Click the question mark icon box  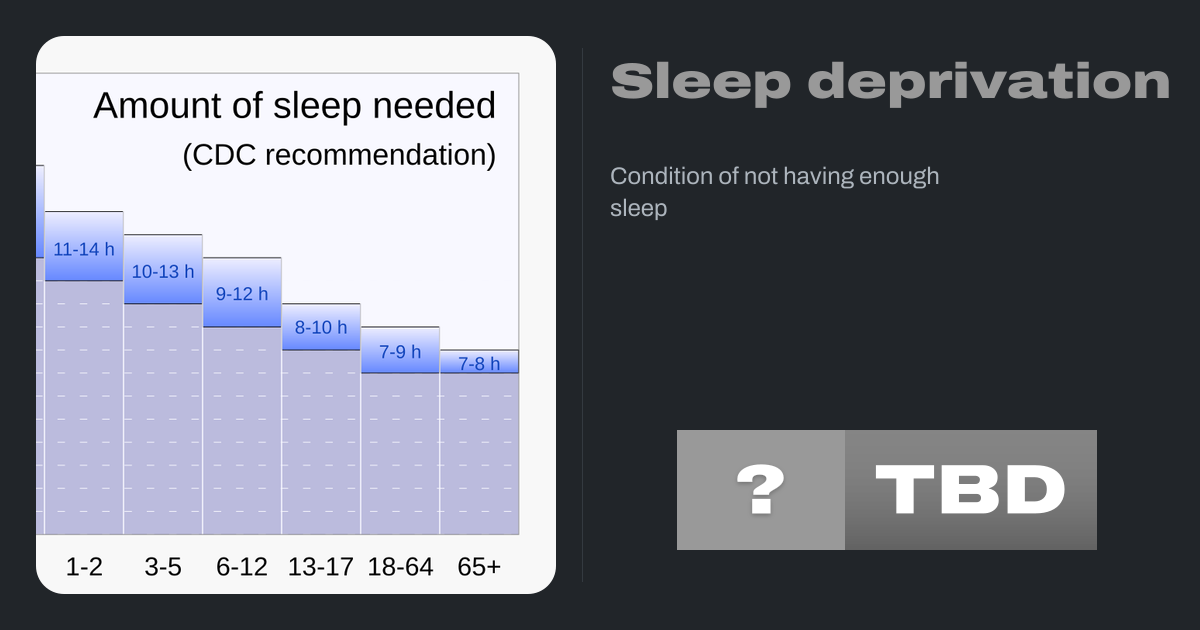[x=760, y=490]
